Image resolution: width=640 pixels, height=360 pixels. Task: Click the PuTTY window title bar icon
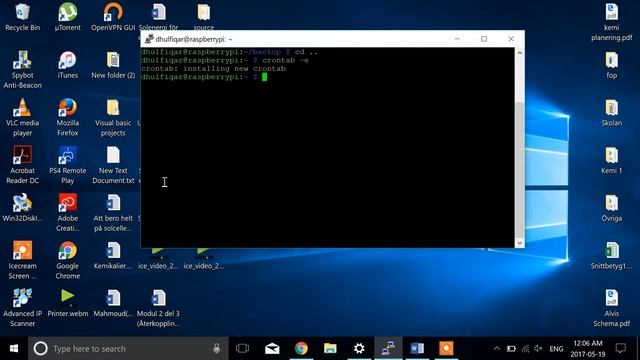(x=149, y=39)
